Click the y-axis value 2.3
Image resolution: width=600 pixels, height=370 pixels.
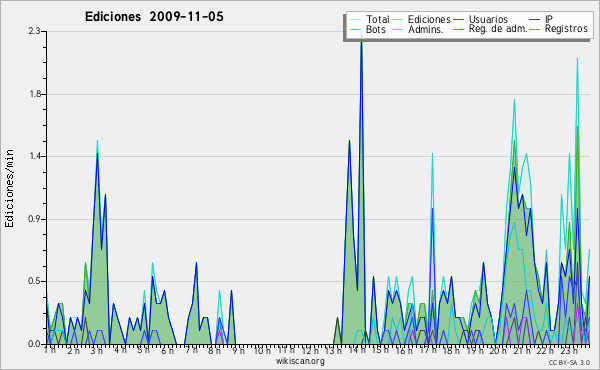click(x=34, y=31)
